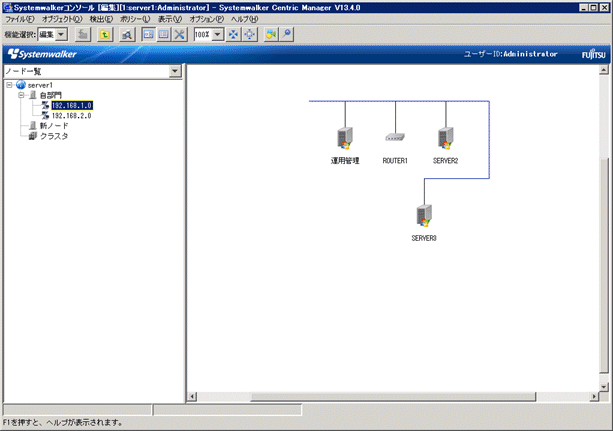Click the crossed tools toolbar icon
Screen dimensions: 613x431
(x=179, y=35)
